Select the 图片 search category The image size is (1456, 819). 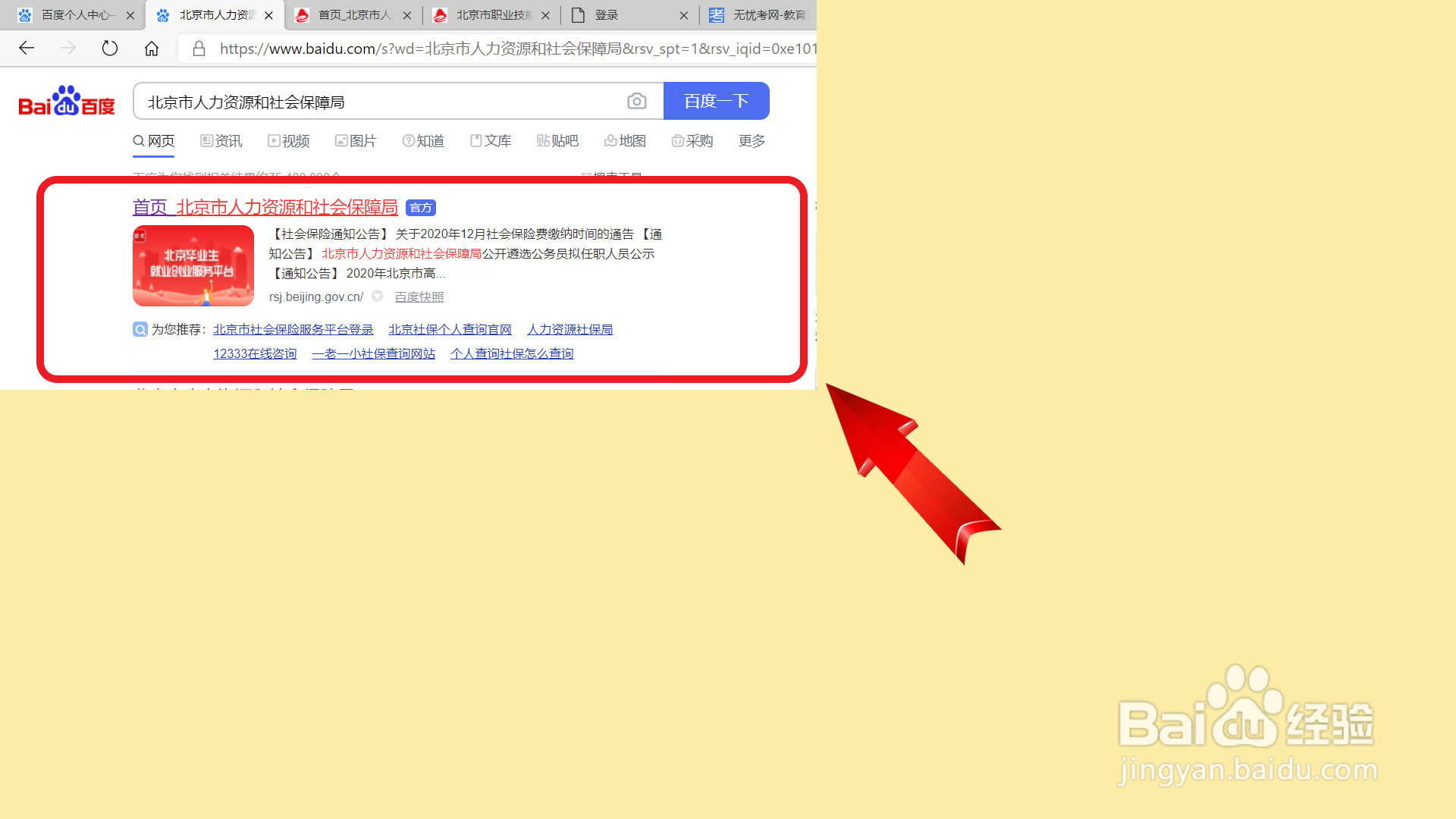356,141
